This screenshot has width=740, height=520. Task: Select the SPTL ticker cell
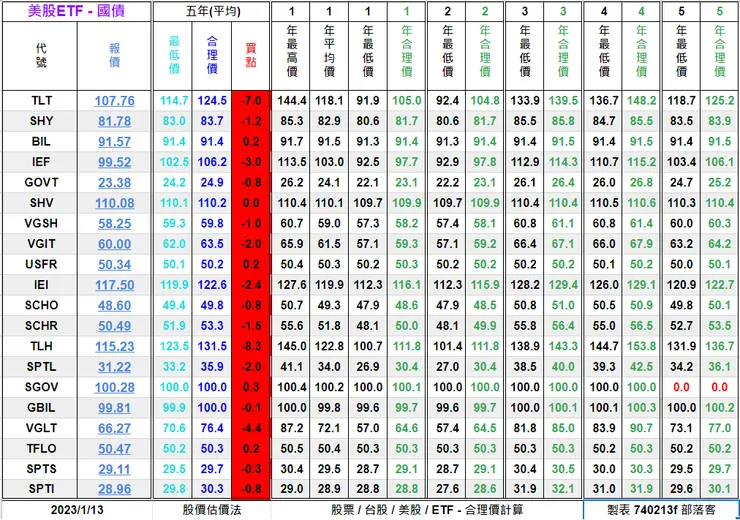tap(41, 367)
